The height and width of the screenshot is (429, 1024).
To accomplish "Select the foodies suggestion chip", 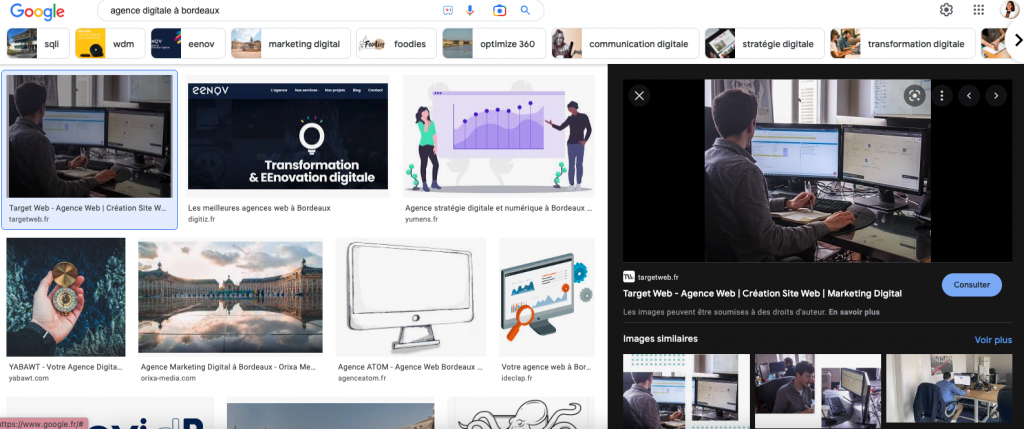I will click(x=397, y=44).
